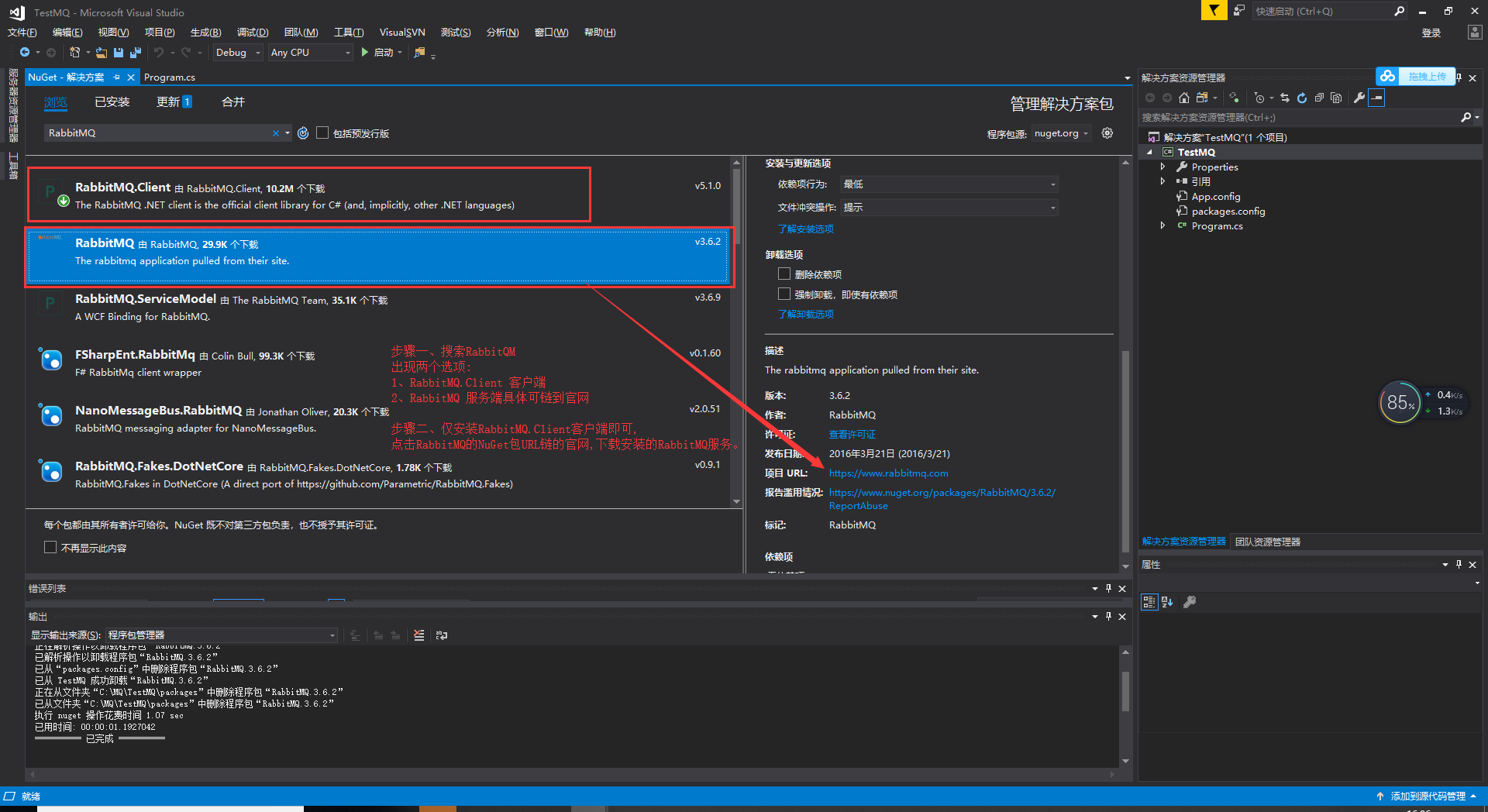Click the Property Pages wrench in Properties panel
Image resolution: width=1488 pixels, height=812 pixels.
[x=1190, y=602]
